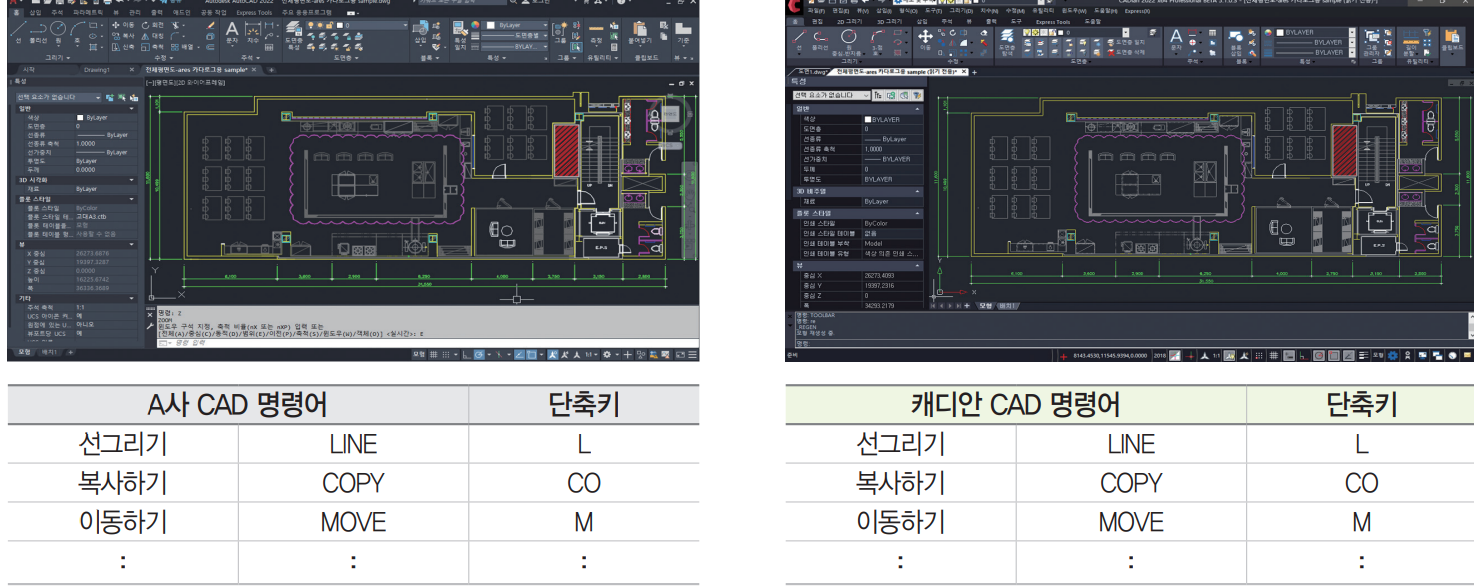Open the '선택 요소가 없습니다' dropdown in AutoCAD properties
This screenshot has height=587, width=1474.
pos(58,97)
